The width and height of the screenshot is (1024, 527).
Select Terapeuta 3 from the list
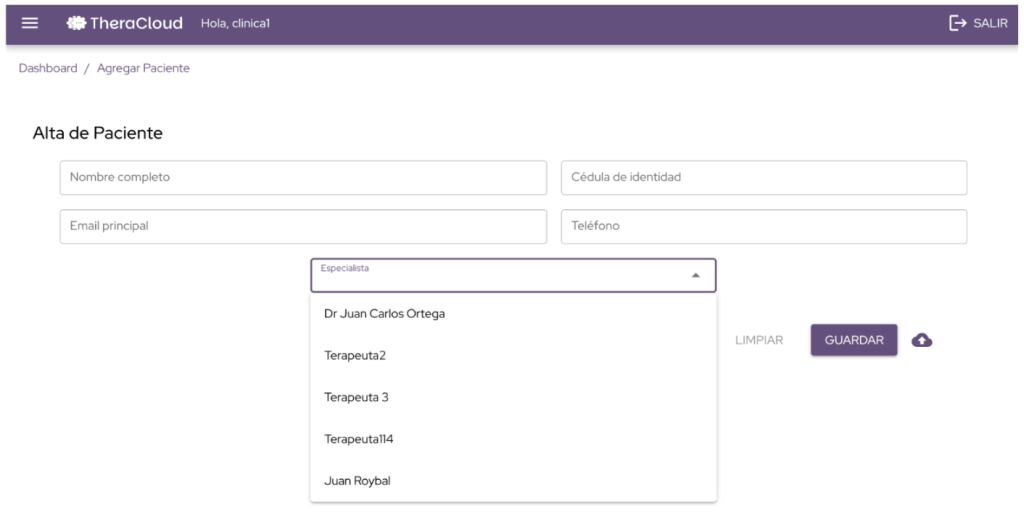click(x=356, y=397)
